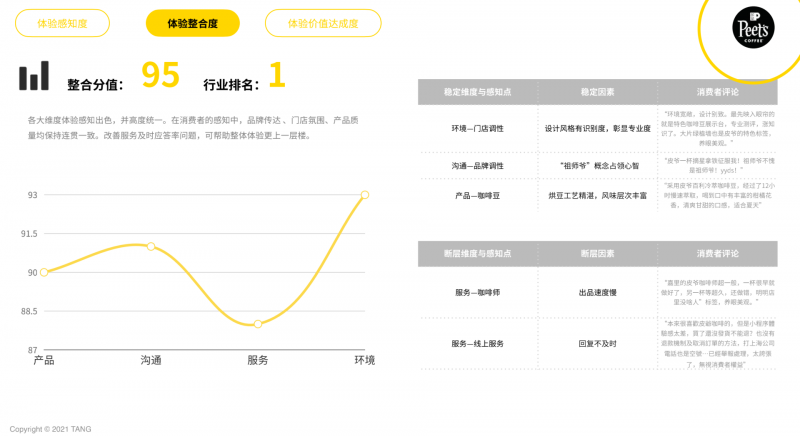Click the 断层因素 column header
This screenshot has height=436, width=800.
[597, 254]
